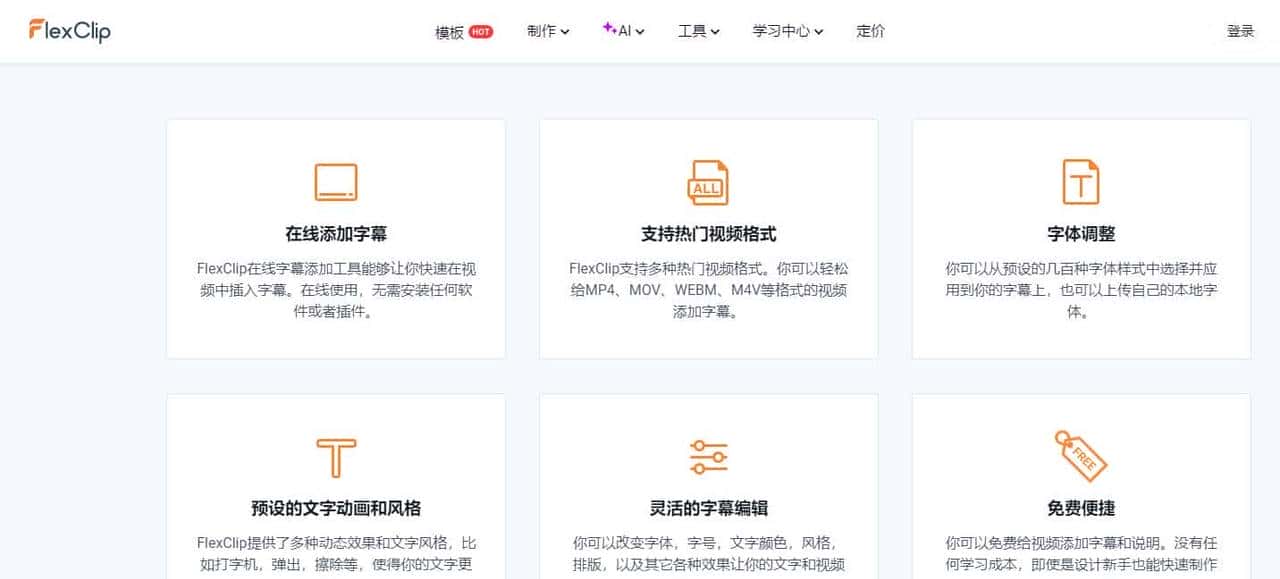Click the purple AI sparkle icon
This screenshot has width=1280, height=579.
click(x=608, y=30)
